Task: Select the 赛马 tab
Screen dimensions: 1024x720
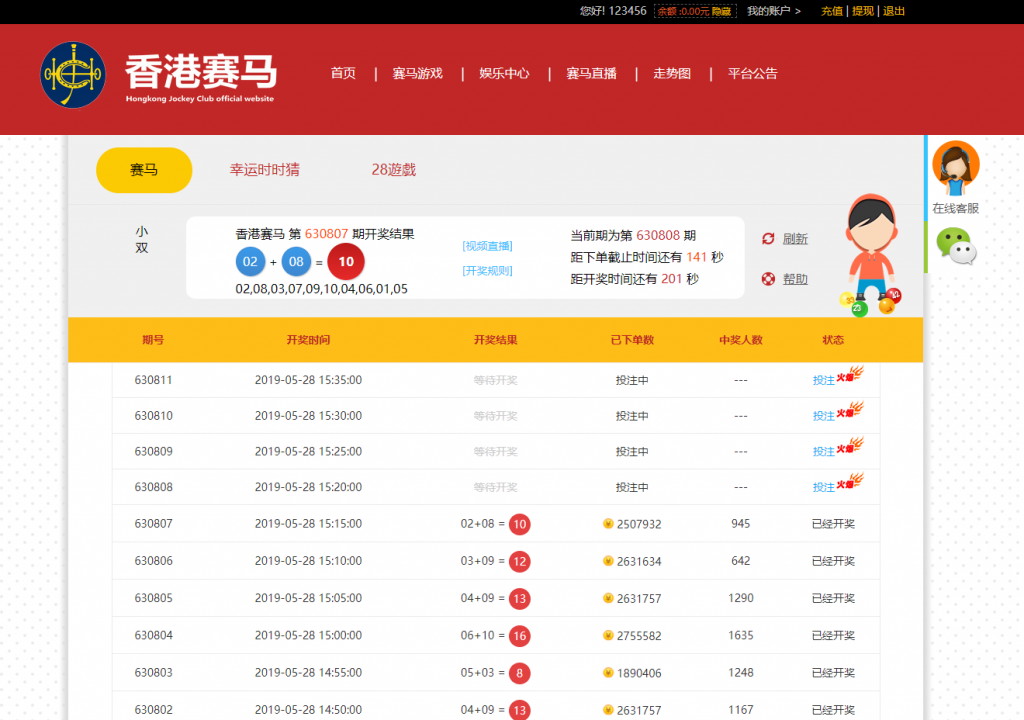Action: (144, 170)
